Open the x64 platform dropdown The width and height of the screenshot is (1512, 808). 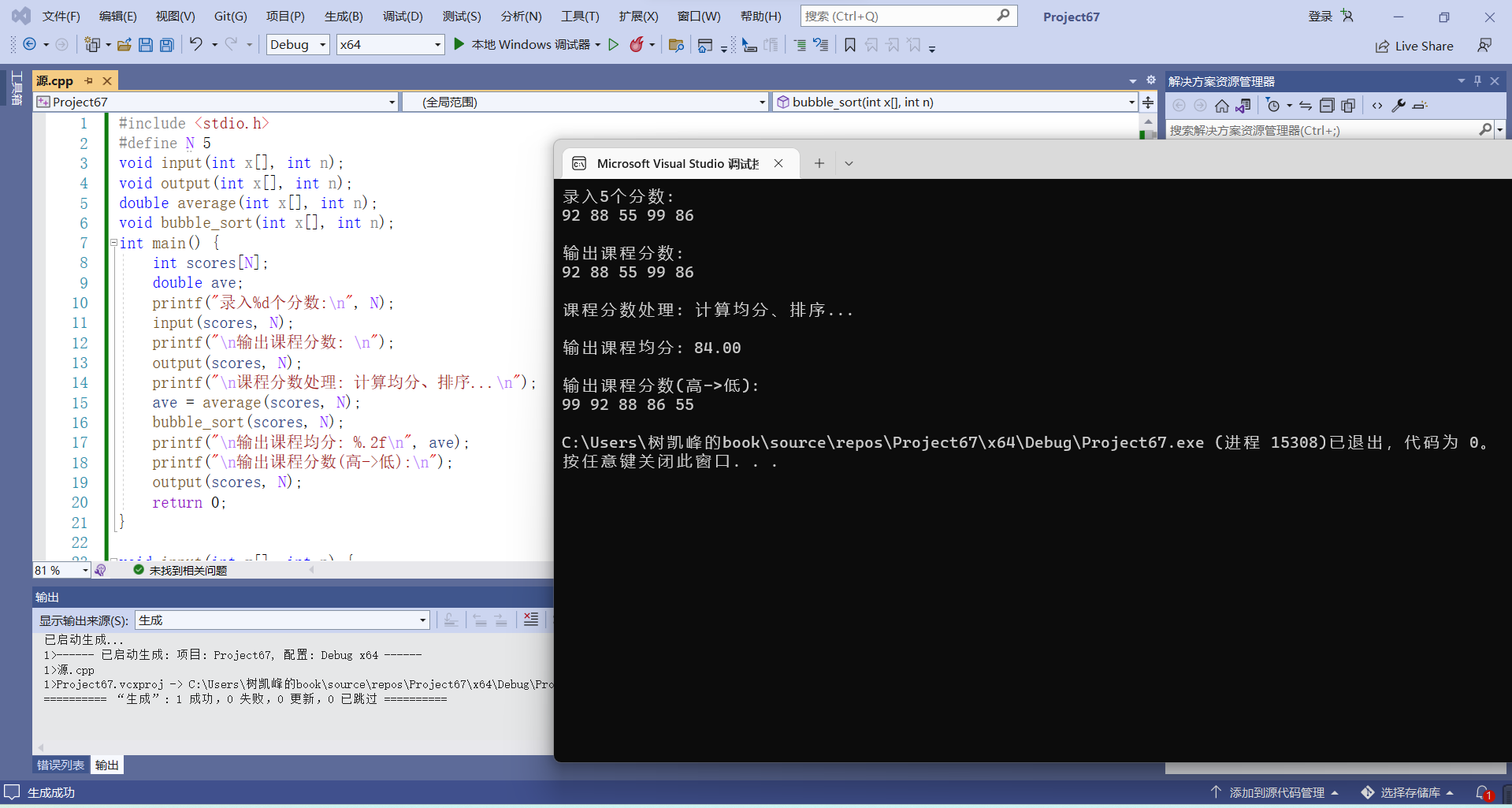pos(390,45)
